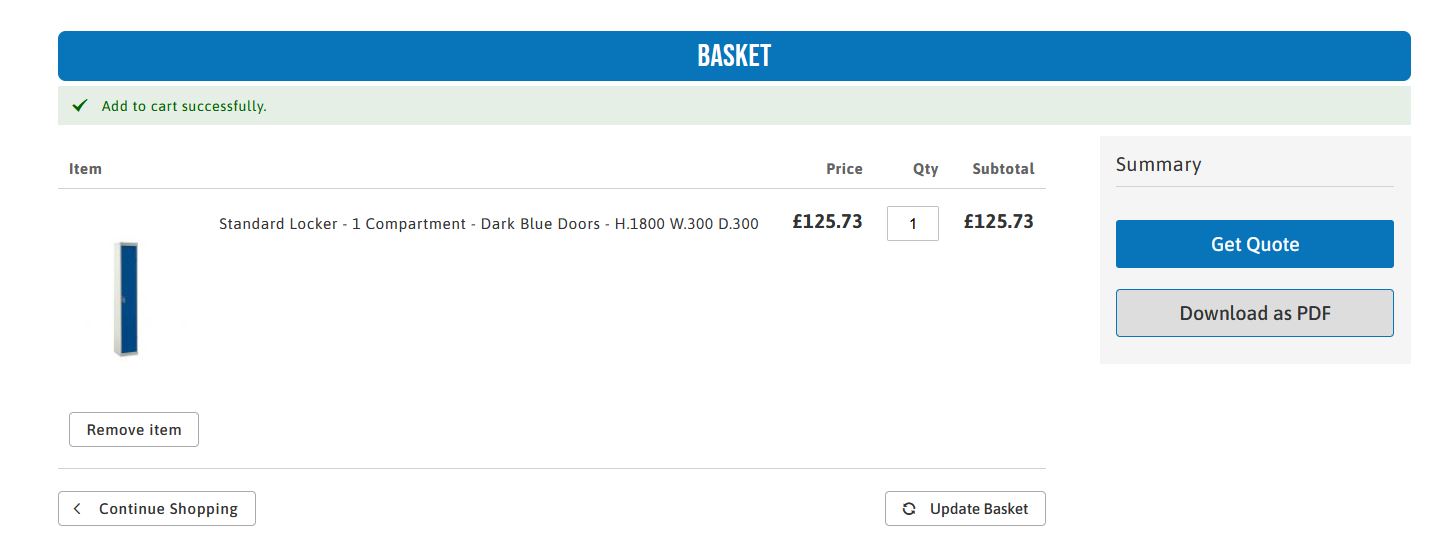Viewport: 1445px width, 550px height.
Task: Click the Continue Shopping button
Action: [x=157, y=509]
